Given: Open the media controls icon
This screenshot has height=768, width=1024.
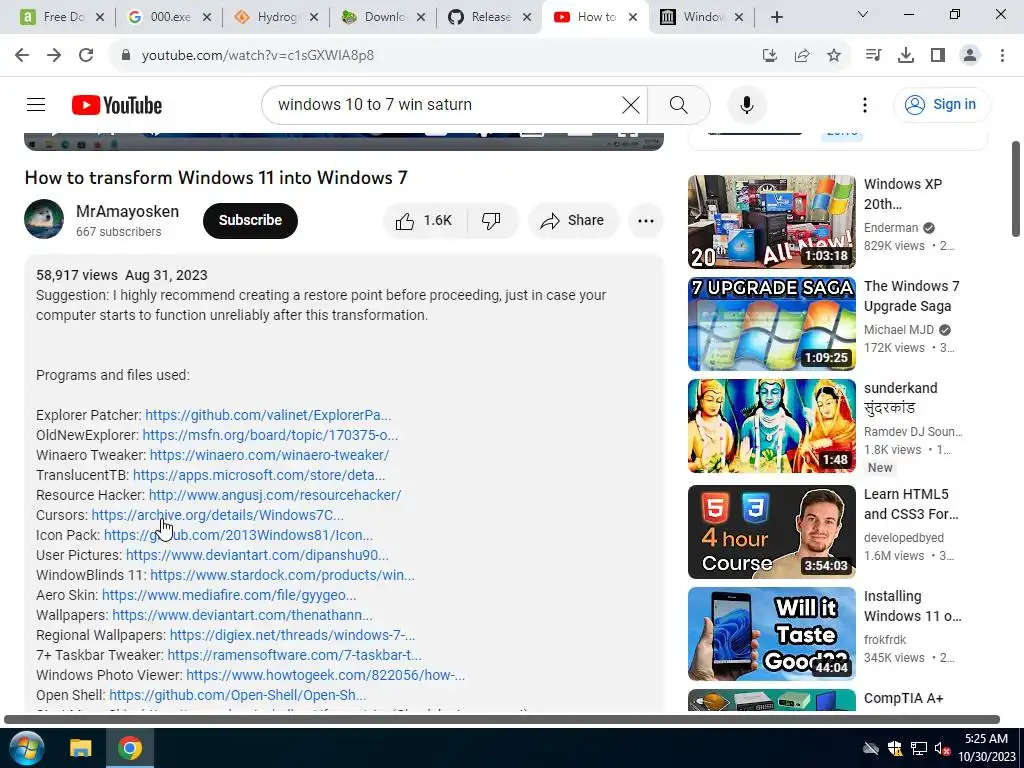Looking at the screenshot, I should click(873, 56).
